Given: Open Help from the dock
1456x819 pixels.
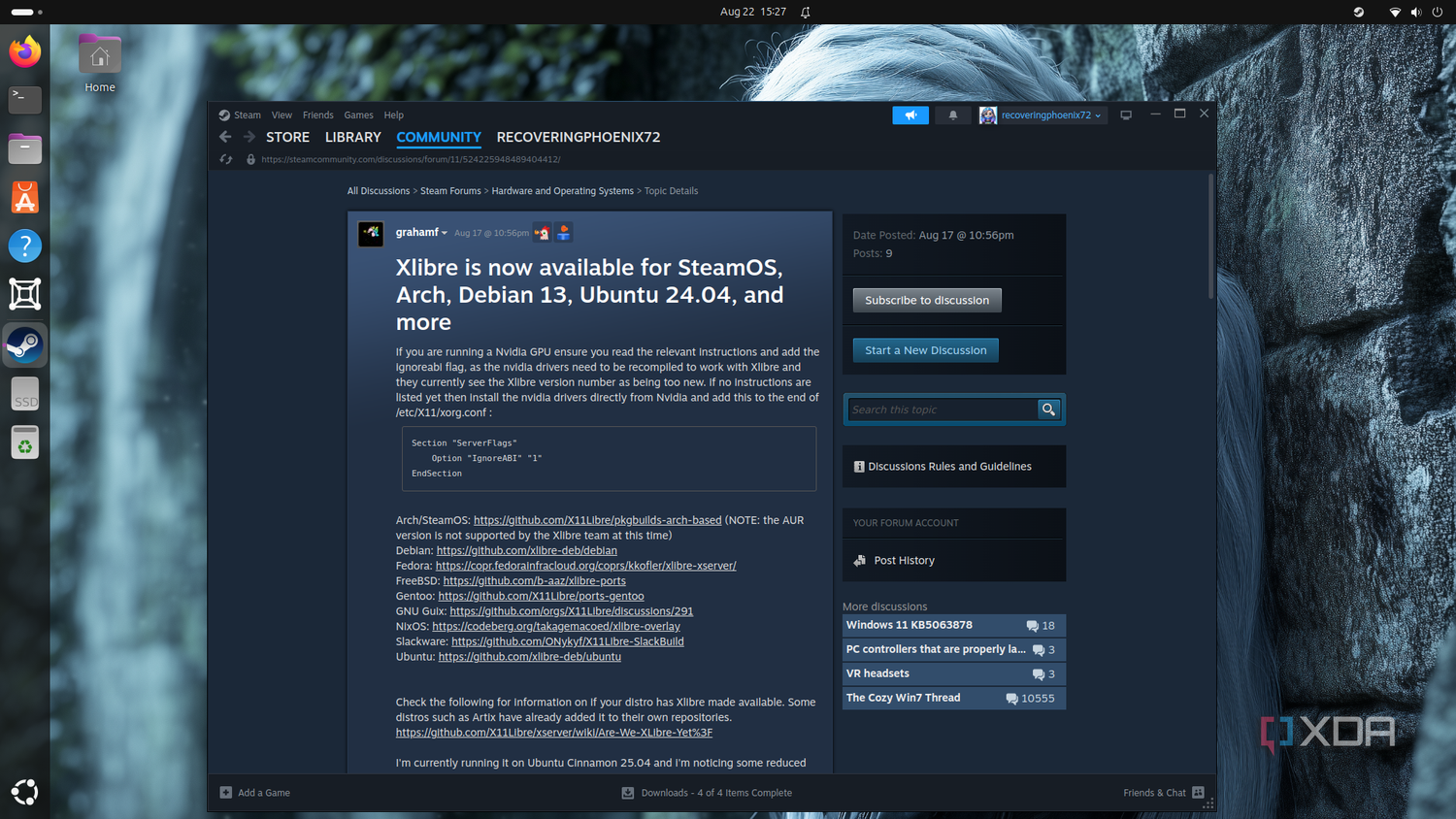Looking at the screenshot, I should pos(25,246).
